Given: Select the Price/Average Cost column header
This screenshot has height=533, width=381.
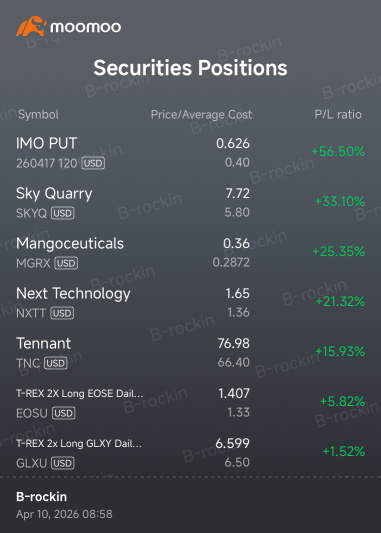Looking at the screenshot, I should [201, 115].
